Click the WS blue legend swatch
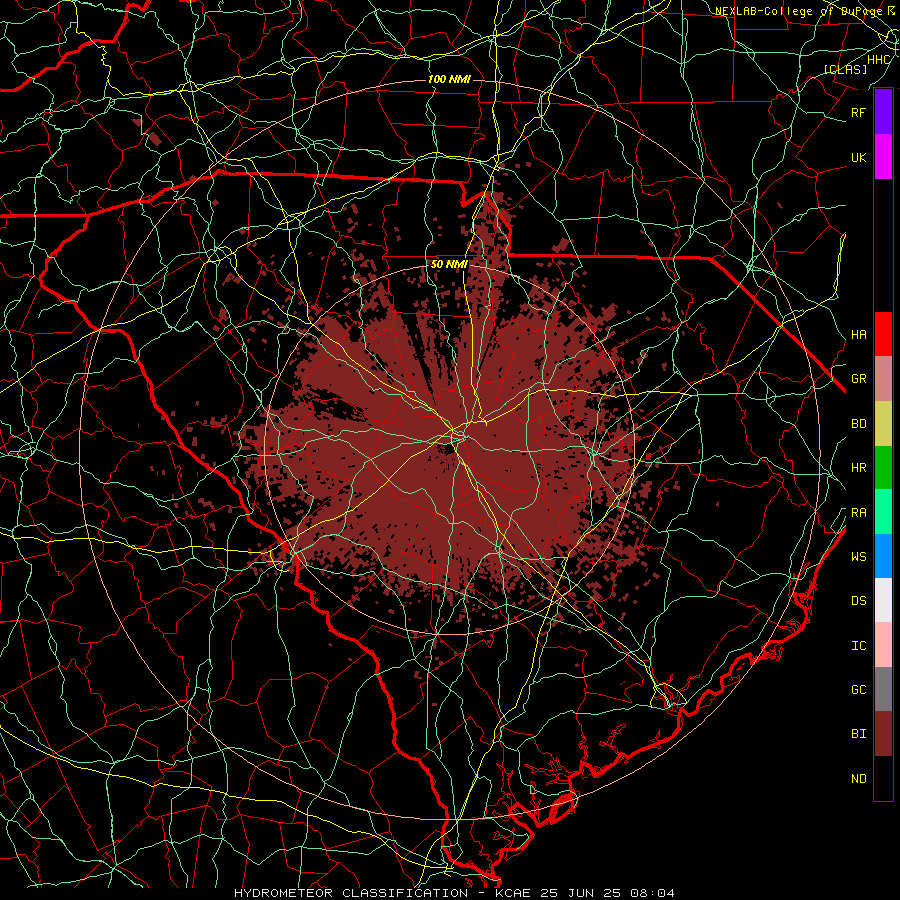Viewport: 900px width, 900px height. (x=883, y=556)
